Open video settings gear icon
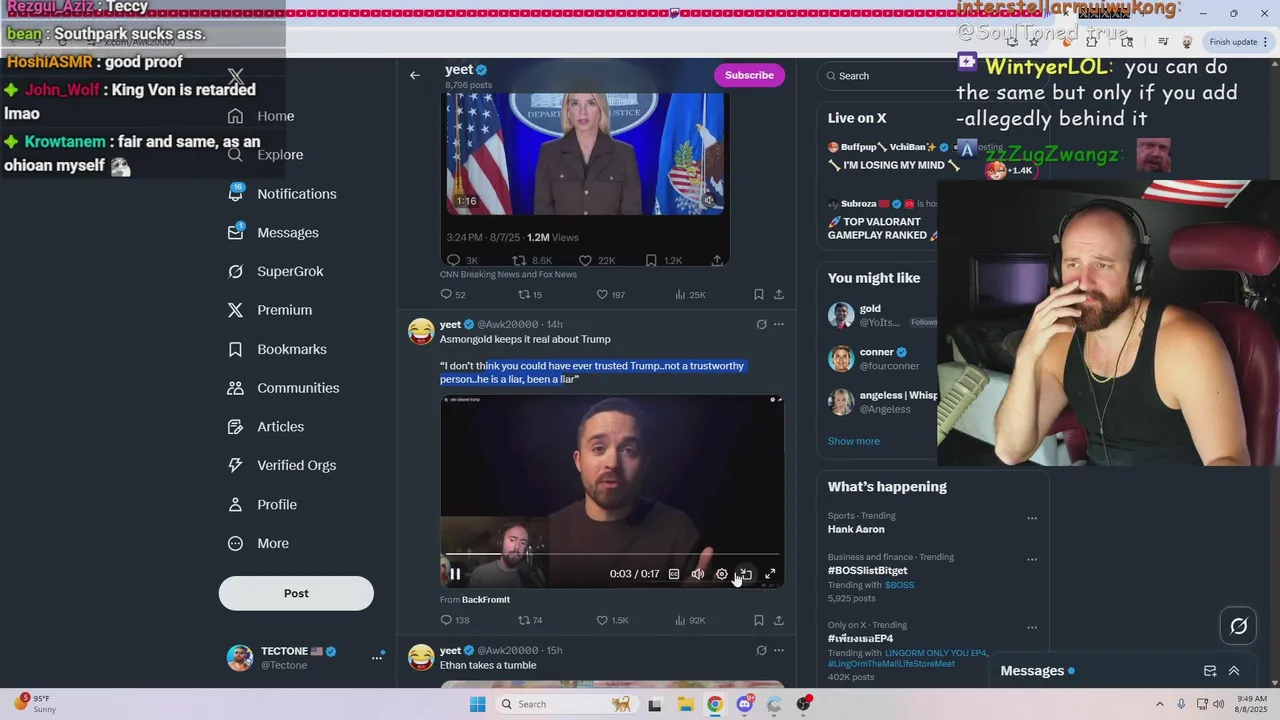Viewport: 1280px width, 720px height. (722, 574)
